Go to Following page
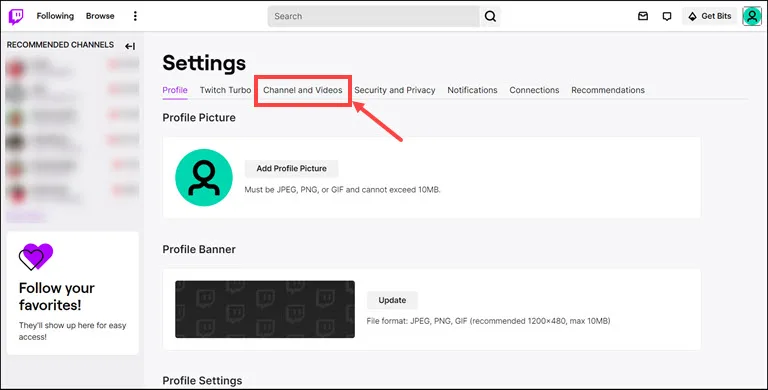768x390 pixels. pos(55,16)
